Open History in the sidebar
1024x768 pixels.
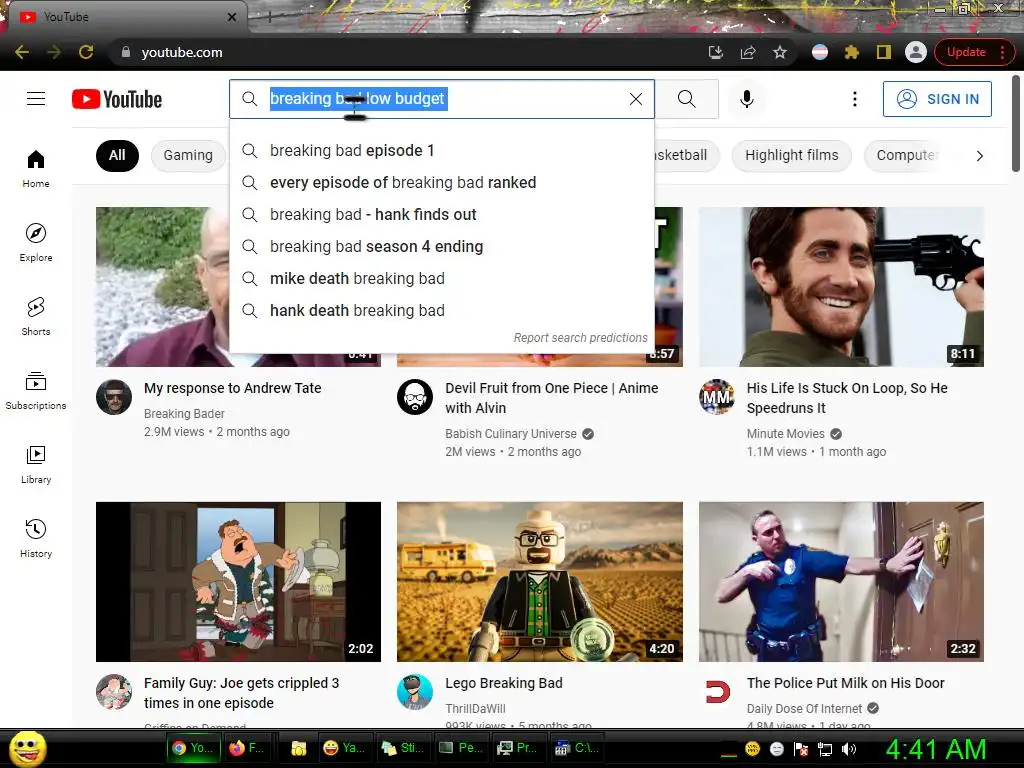coord(36,539)
